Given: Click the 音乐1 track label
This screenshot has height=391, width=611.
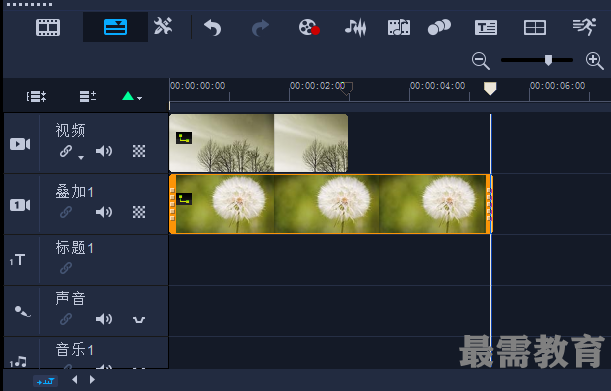Looking at the screenshot, I should pos(74,349).
